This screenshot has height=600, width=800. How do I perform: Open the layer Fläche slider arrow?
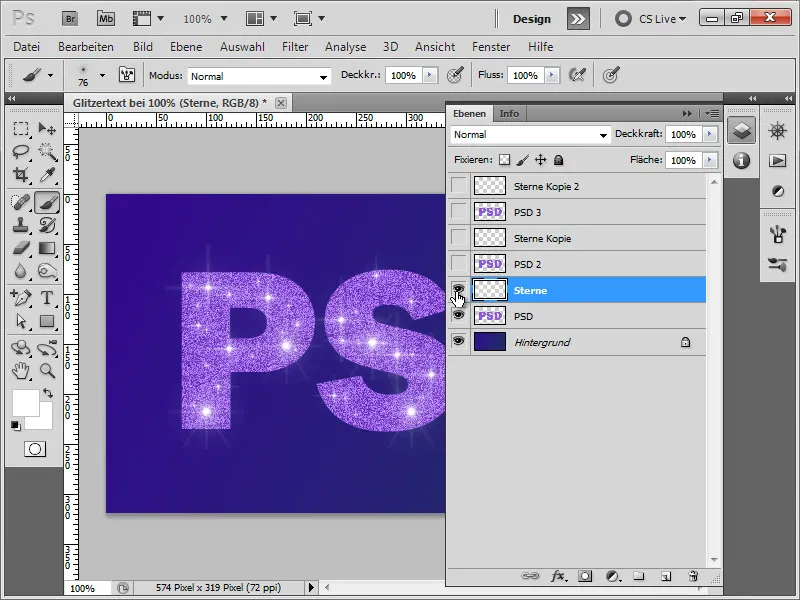[709, 160]
